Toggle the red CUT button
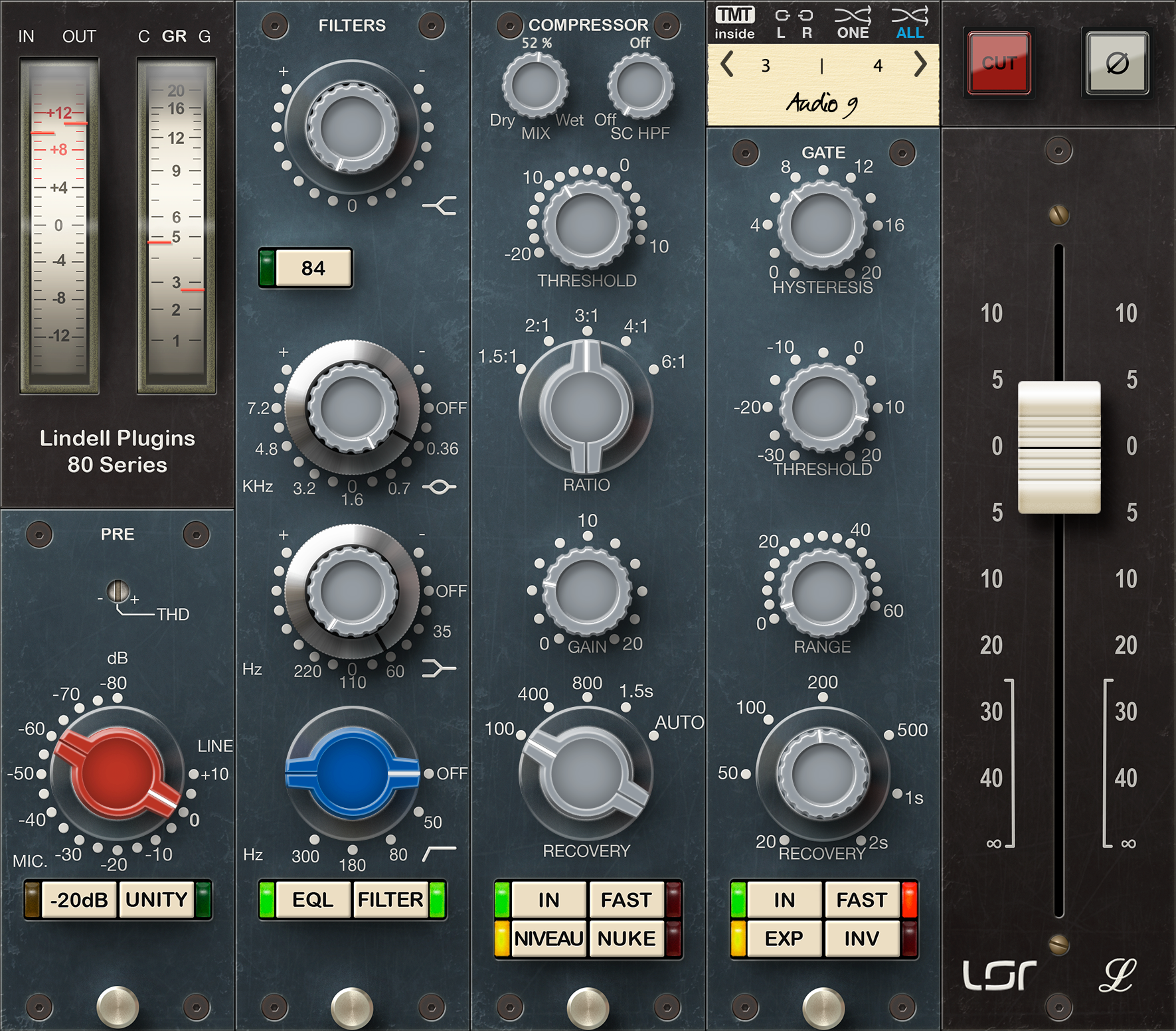The image size is (1176, 1031). click(x=999, y=63)
